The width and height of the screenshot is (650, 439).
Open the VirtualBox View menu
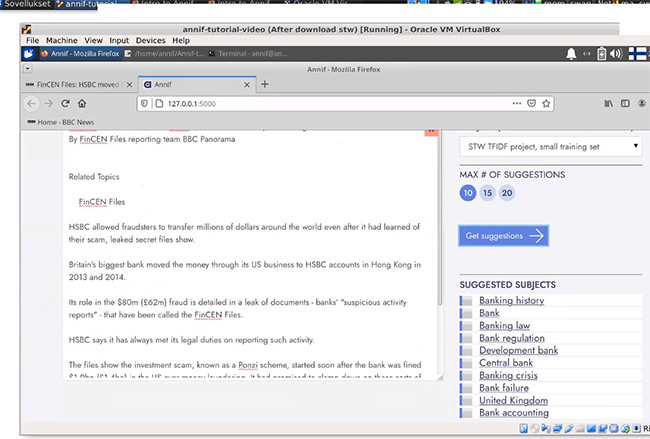point(93,40)
